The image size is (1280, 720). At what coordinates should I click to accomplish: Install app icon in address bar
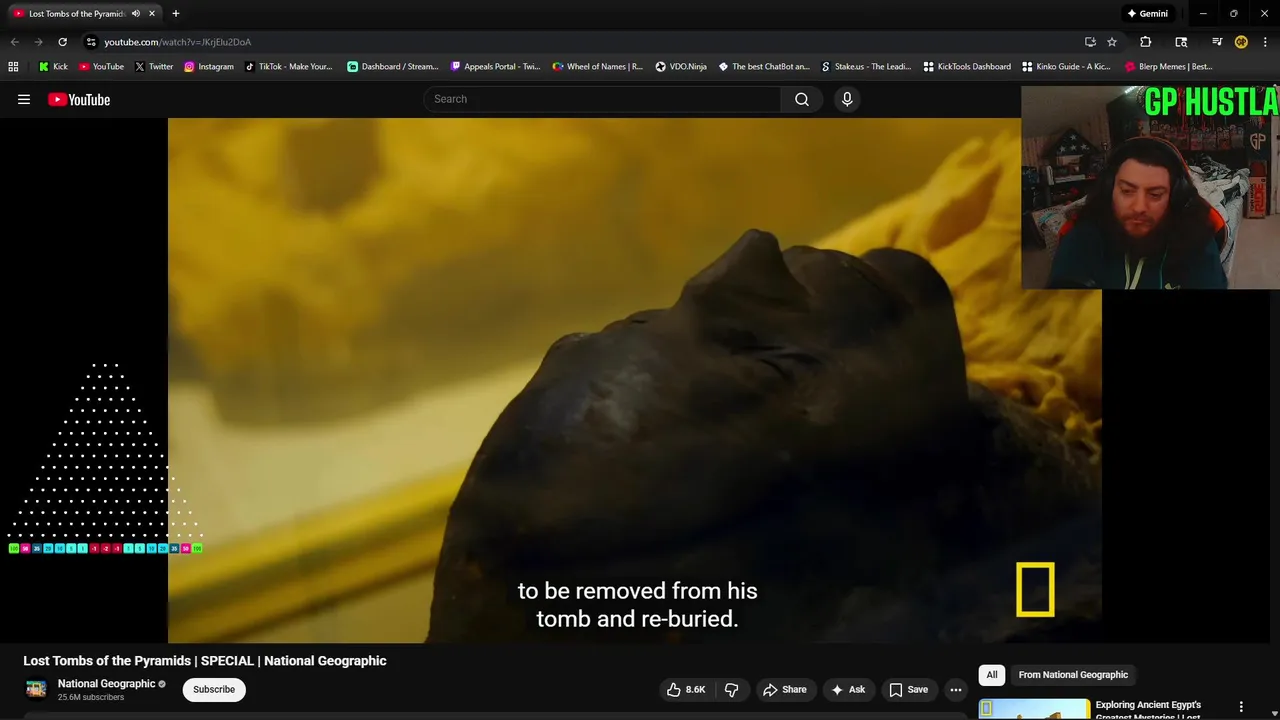pyautogui.click(x=1090, y=42)
